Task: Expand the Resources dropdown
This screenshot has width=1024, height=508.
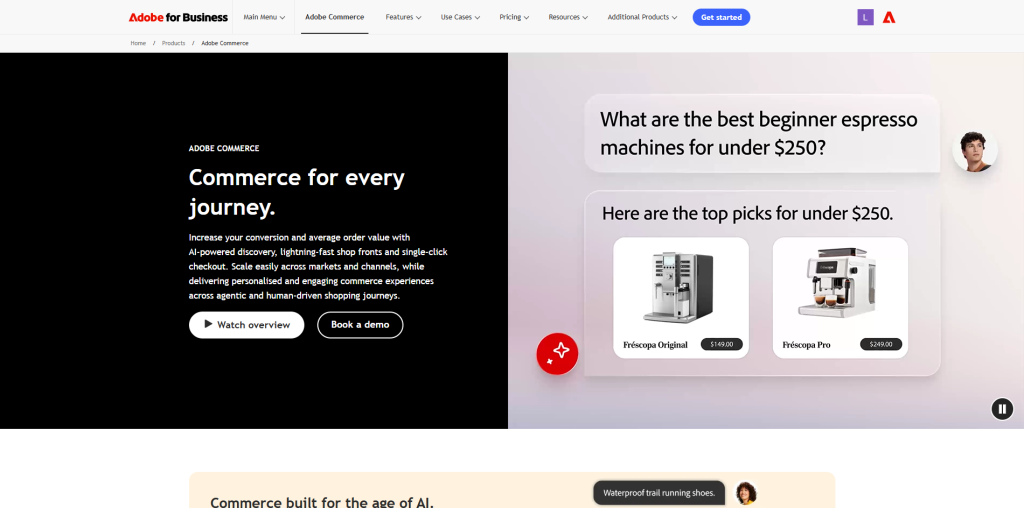Action: (568, 17)
